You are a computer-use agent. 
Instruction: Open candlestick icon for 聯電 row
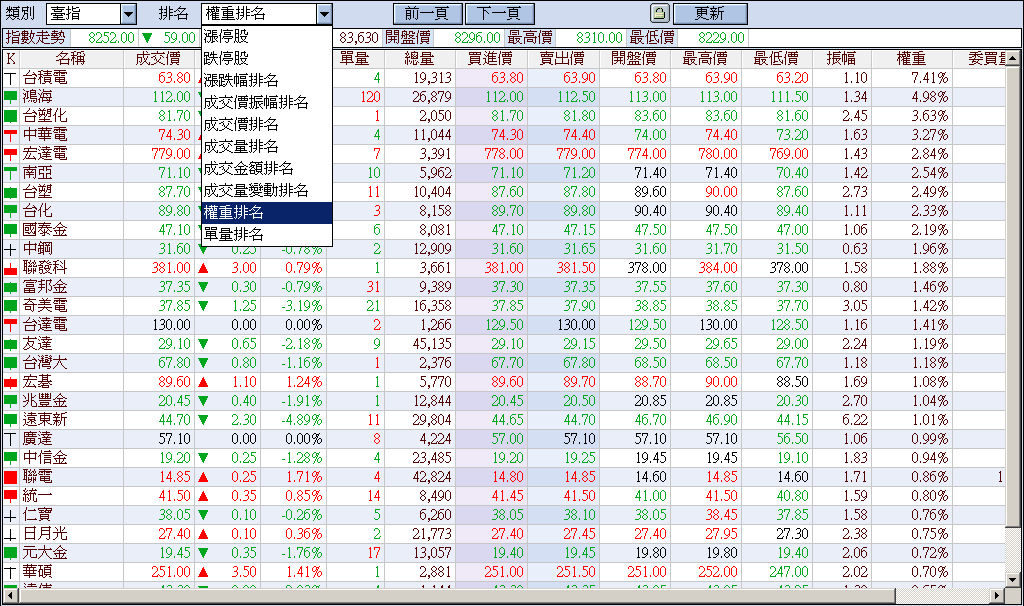click(10, 477)
